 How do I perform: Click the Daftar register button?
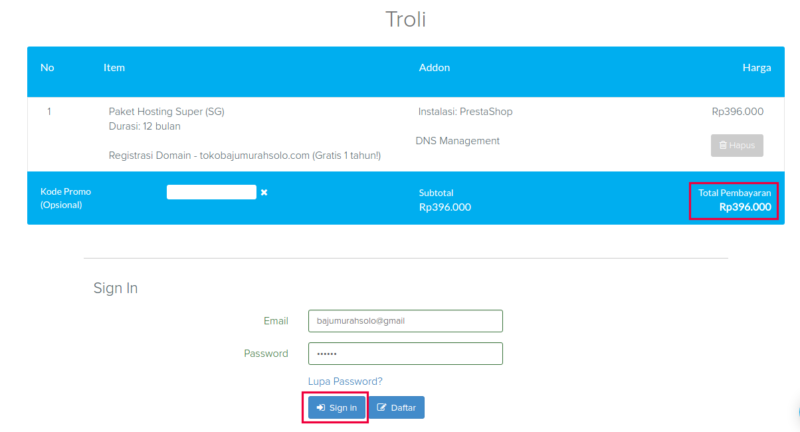pos(396,408)
